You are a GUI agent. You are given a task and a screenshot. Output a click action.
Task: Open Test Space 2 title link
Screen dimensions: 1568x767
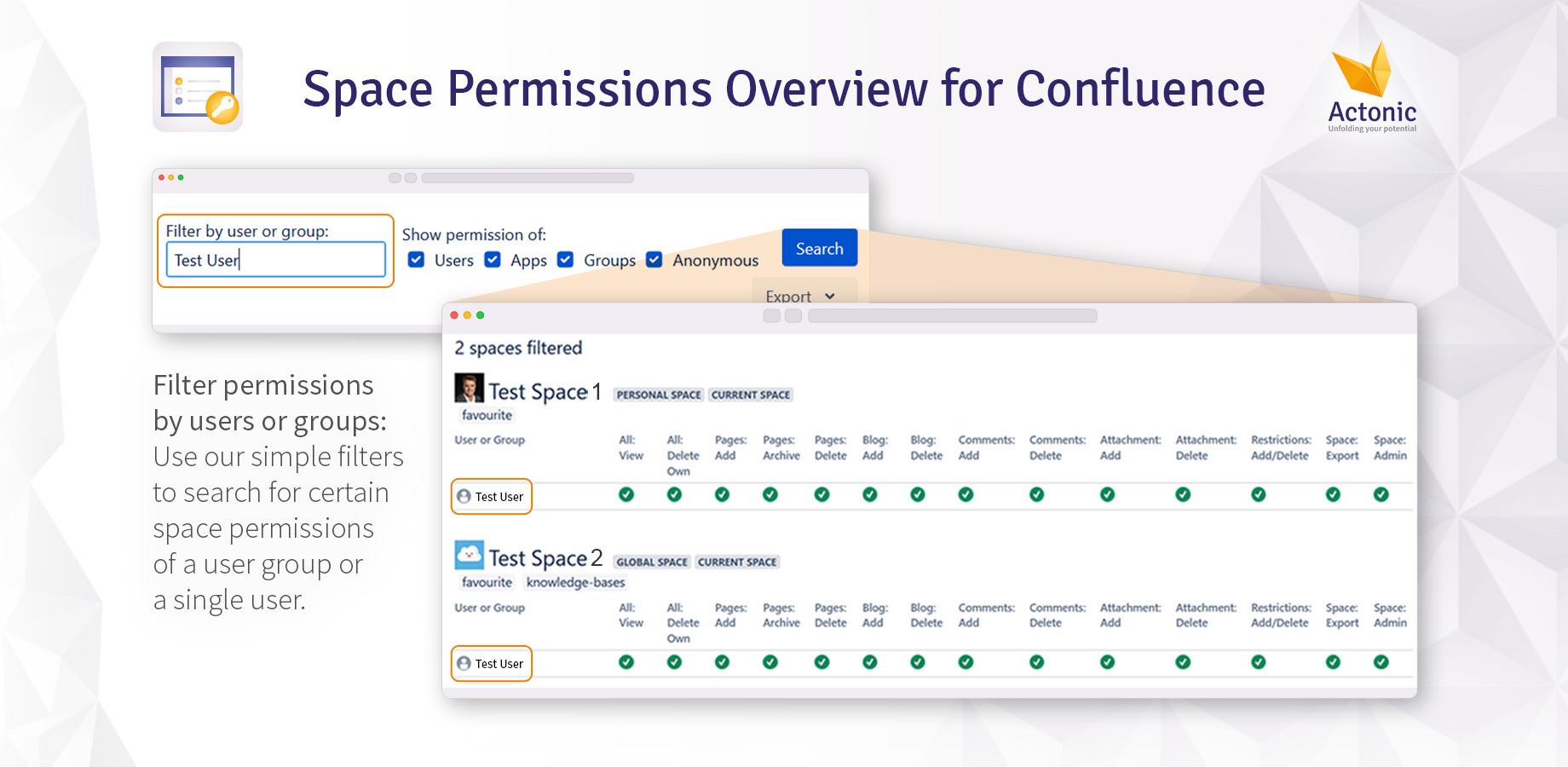[x=545, y=558]
